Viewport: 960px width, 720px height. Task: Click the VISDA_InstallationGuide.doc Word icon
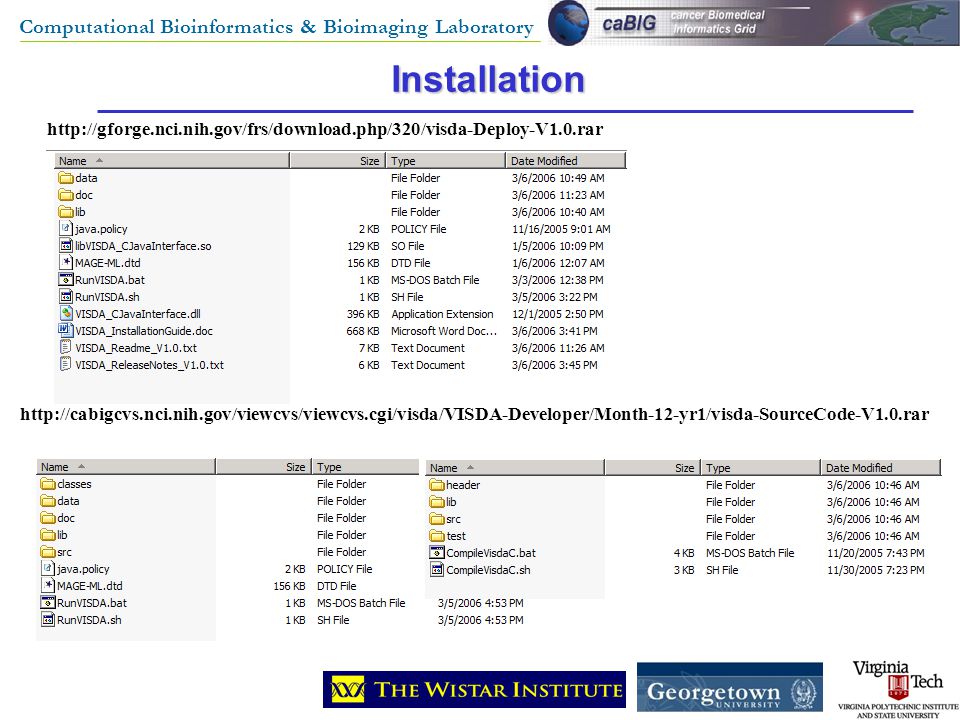66,331
